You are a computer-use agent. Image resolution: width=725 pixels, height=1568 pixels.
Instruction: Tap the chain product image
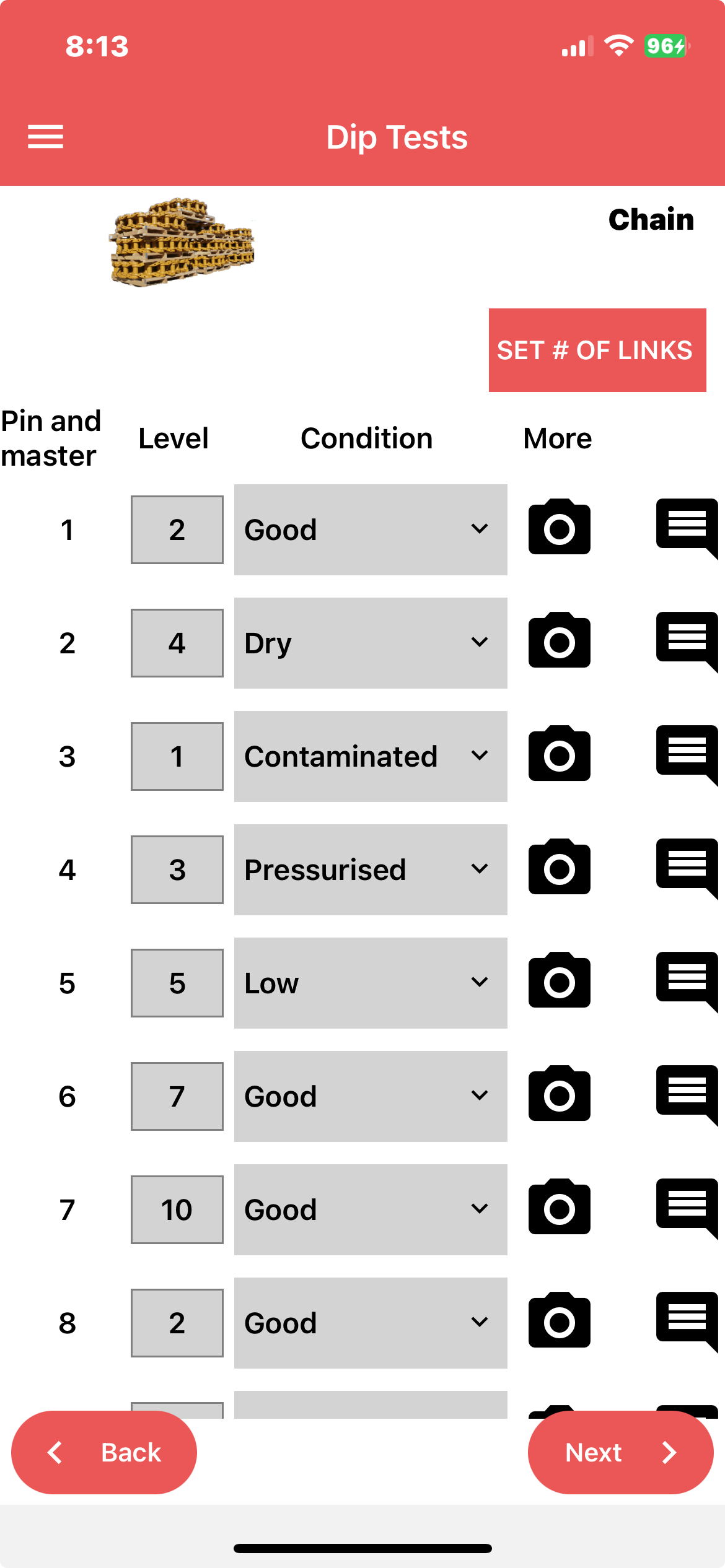point(182,242)
